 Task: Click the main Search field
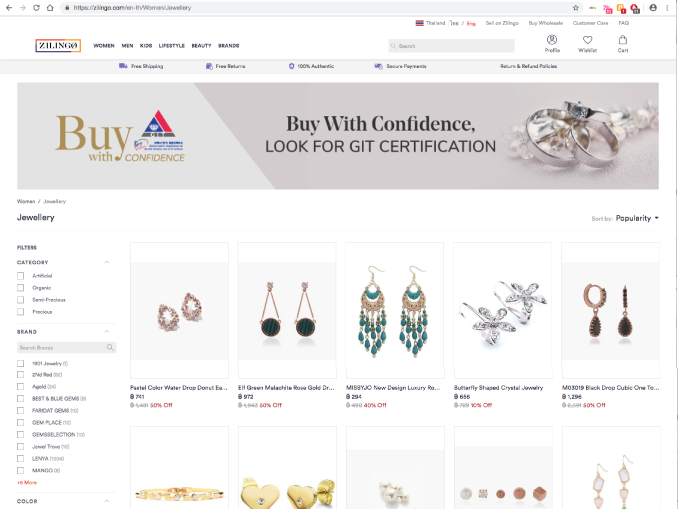coord(451,46)
